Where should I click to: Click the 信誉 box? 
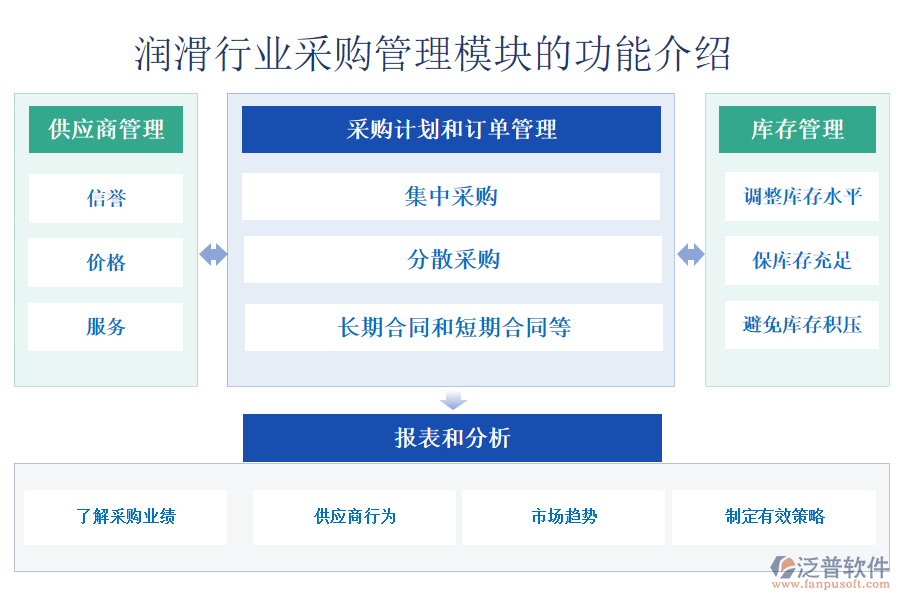tap(106, 198)
